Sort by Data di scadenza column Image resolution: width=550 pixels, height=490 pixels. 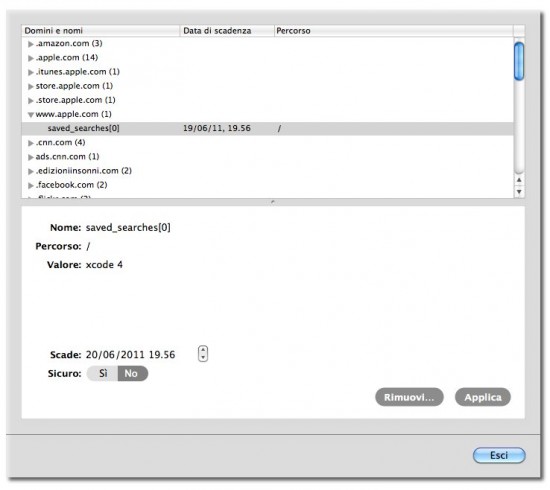point(227,31)
